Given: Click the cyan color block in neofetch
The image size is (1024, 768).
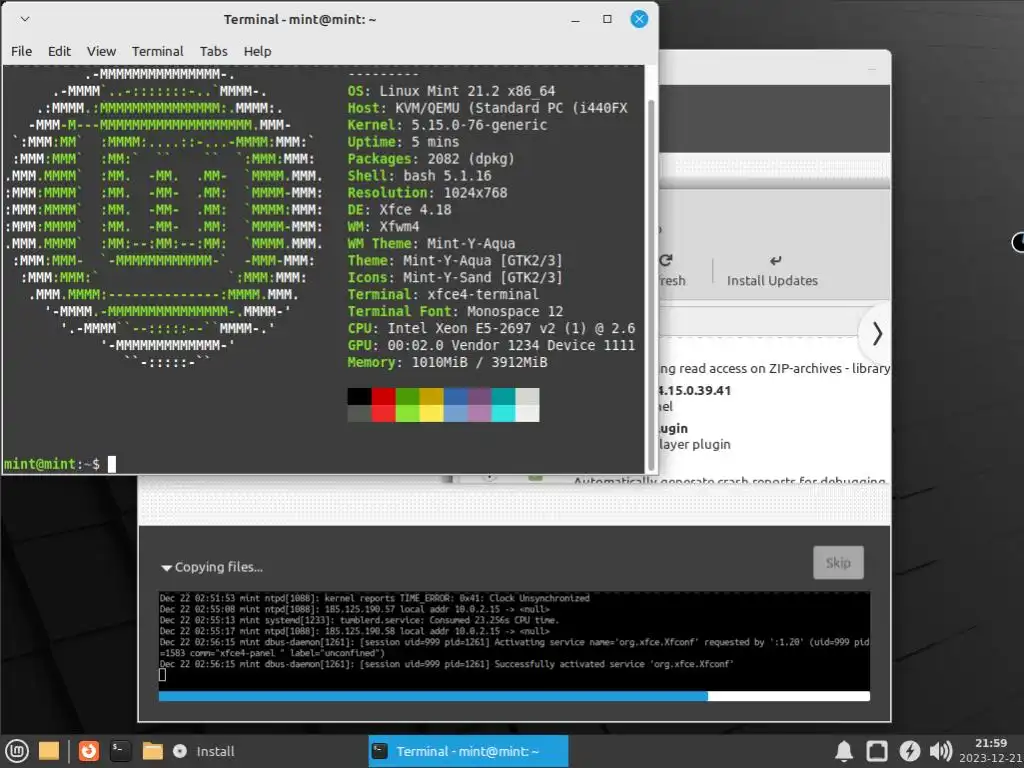Looking at the screenshot, I should (x=503, y=404).
